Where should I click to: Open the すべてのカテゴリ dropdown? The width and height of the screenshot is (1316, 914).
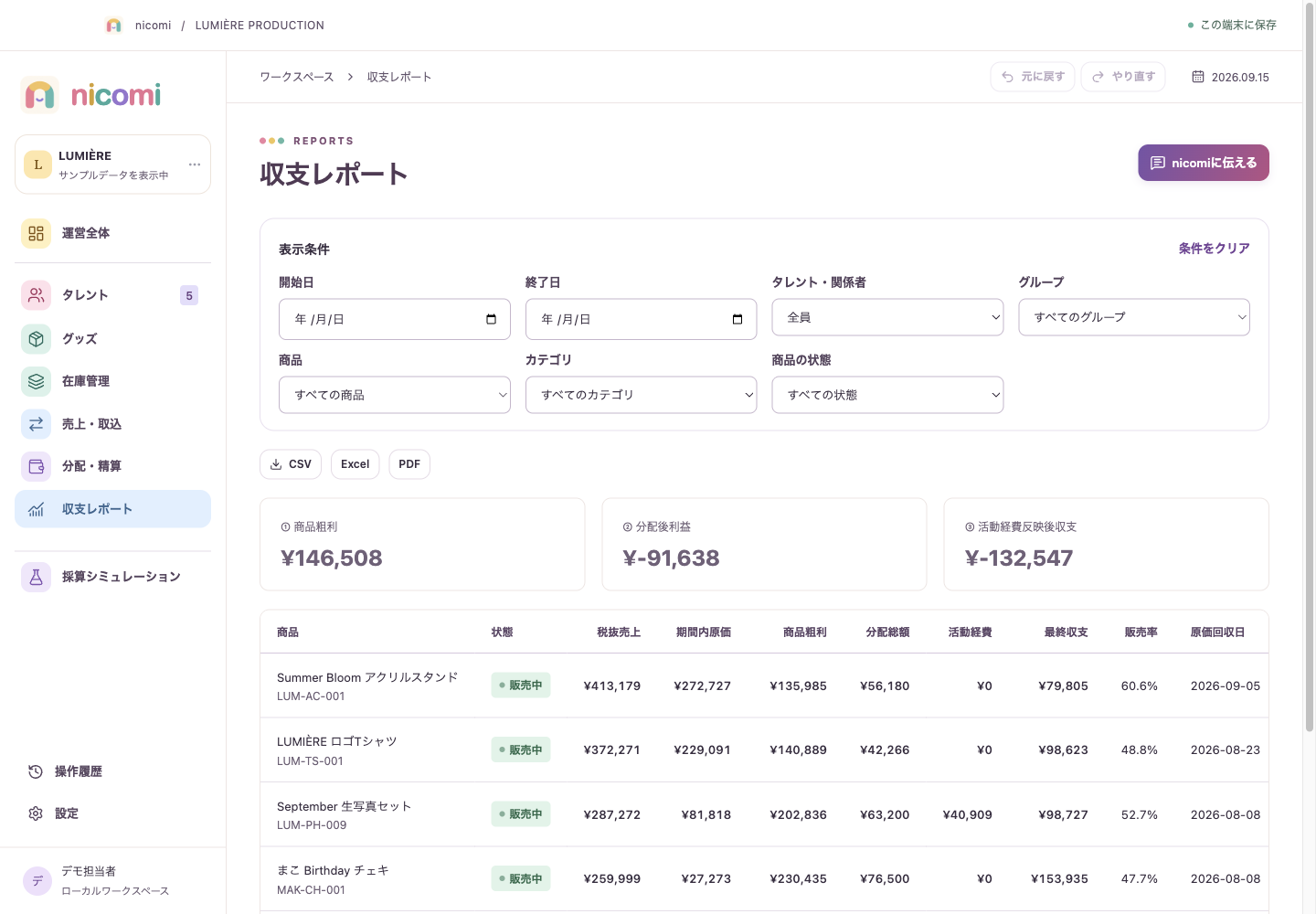[x=641, y=395]
